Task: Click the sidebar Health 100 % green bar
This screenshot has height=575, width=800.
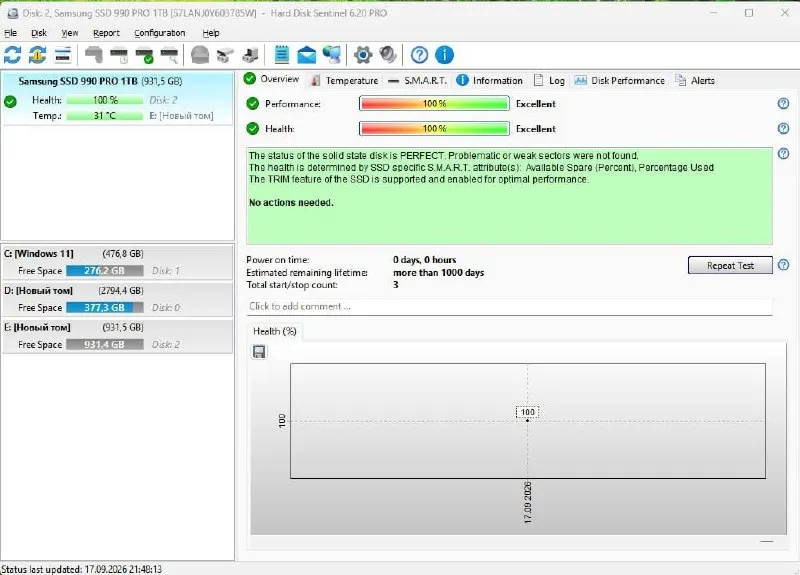Action: (x=105, y=100)
